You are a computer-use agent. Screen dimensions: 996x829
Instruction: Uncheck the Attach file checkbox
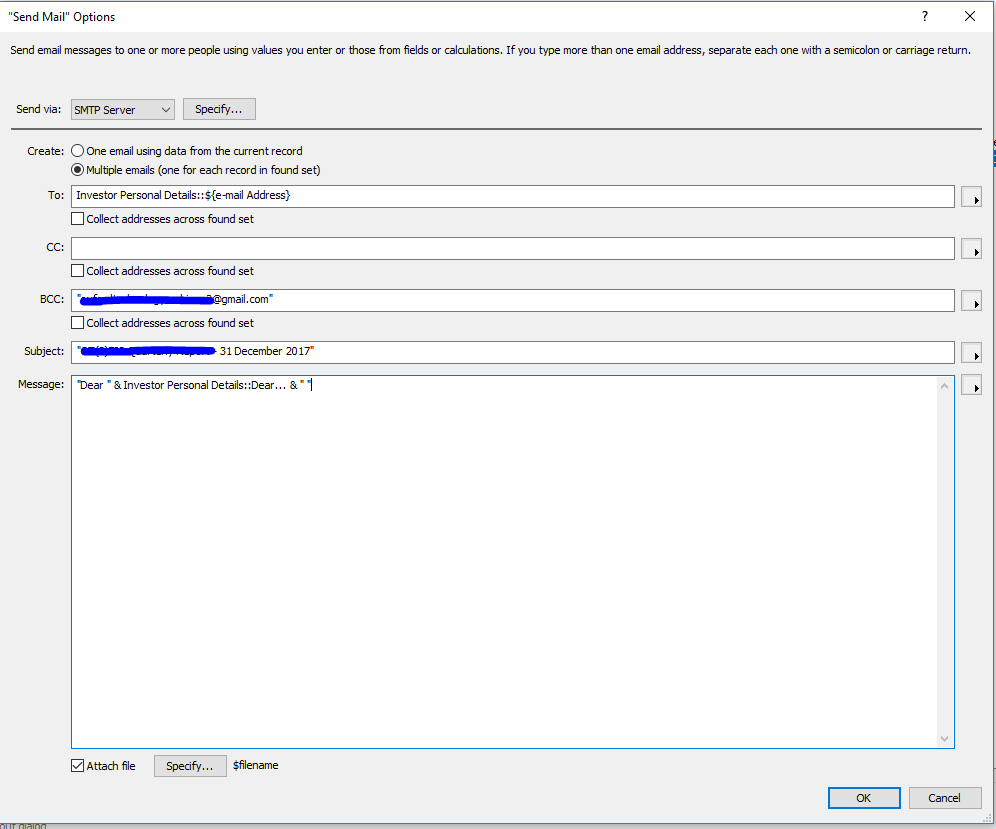click(77, 766)
